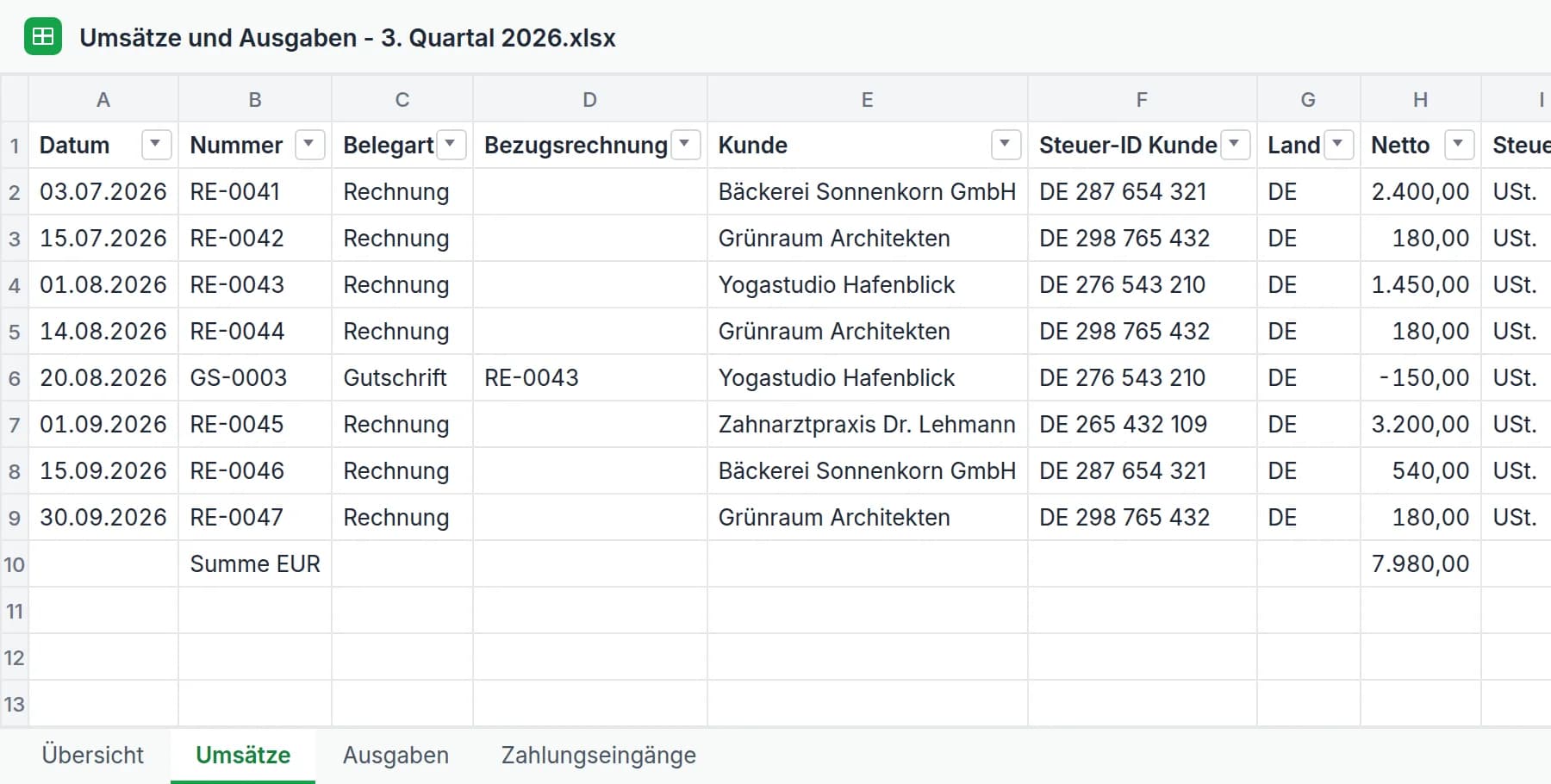Screen dimensions: 1551x784
Task: Select the Netto value -150,00
Action: (1420, 378)
